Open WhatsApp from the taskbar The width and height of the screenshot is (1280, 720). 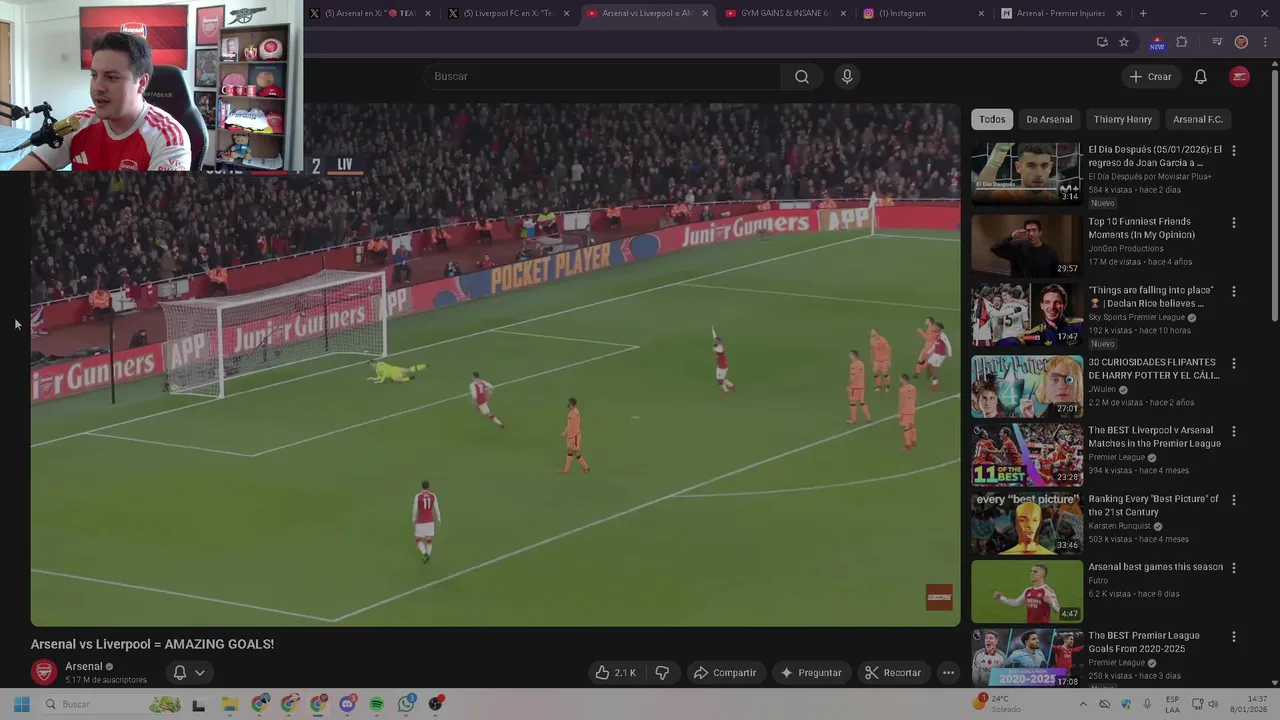coord(406,704)
